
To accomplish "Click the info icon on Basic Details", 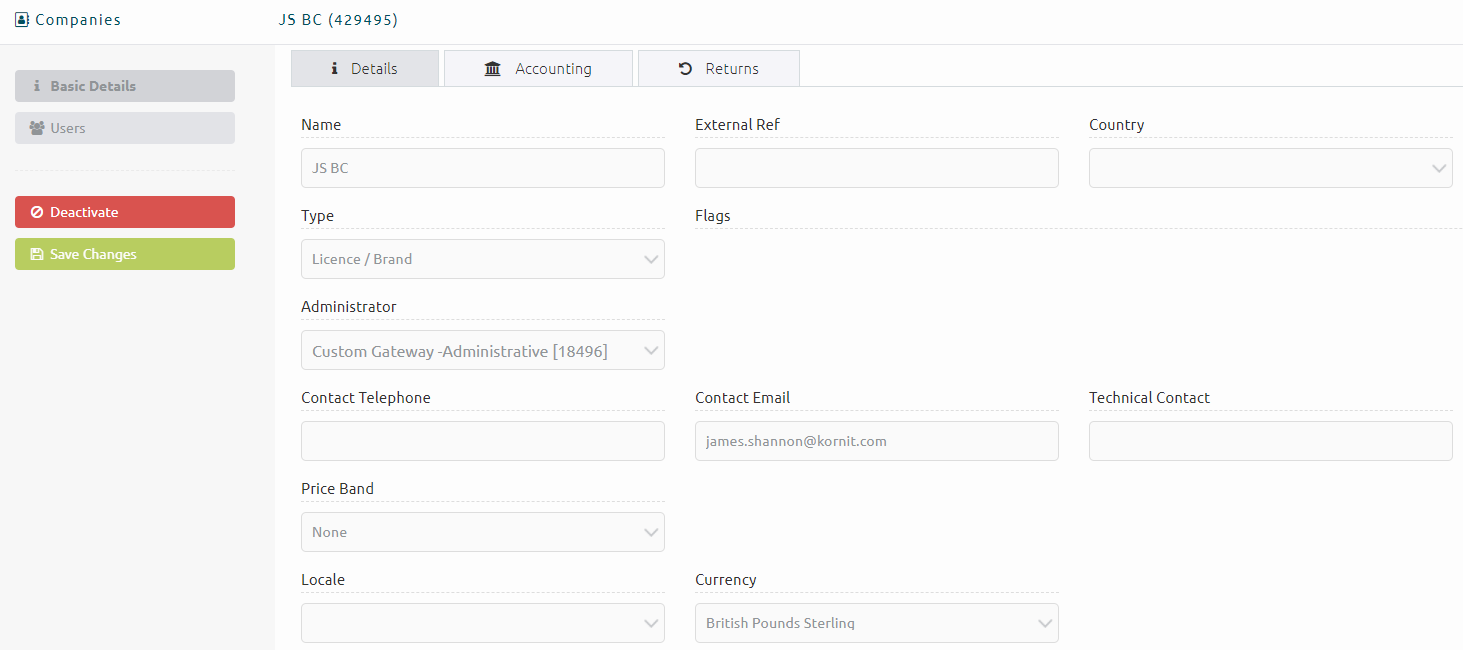I will (x=37, y=86).
